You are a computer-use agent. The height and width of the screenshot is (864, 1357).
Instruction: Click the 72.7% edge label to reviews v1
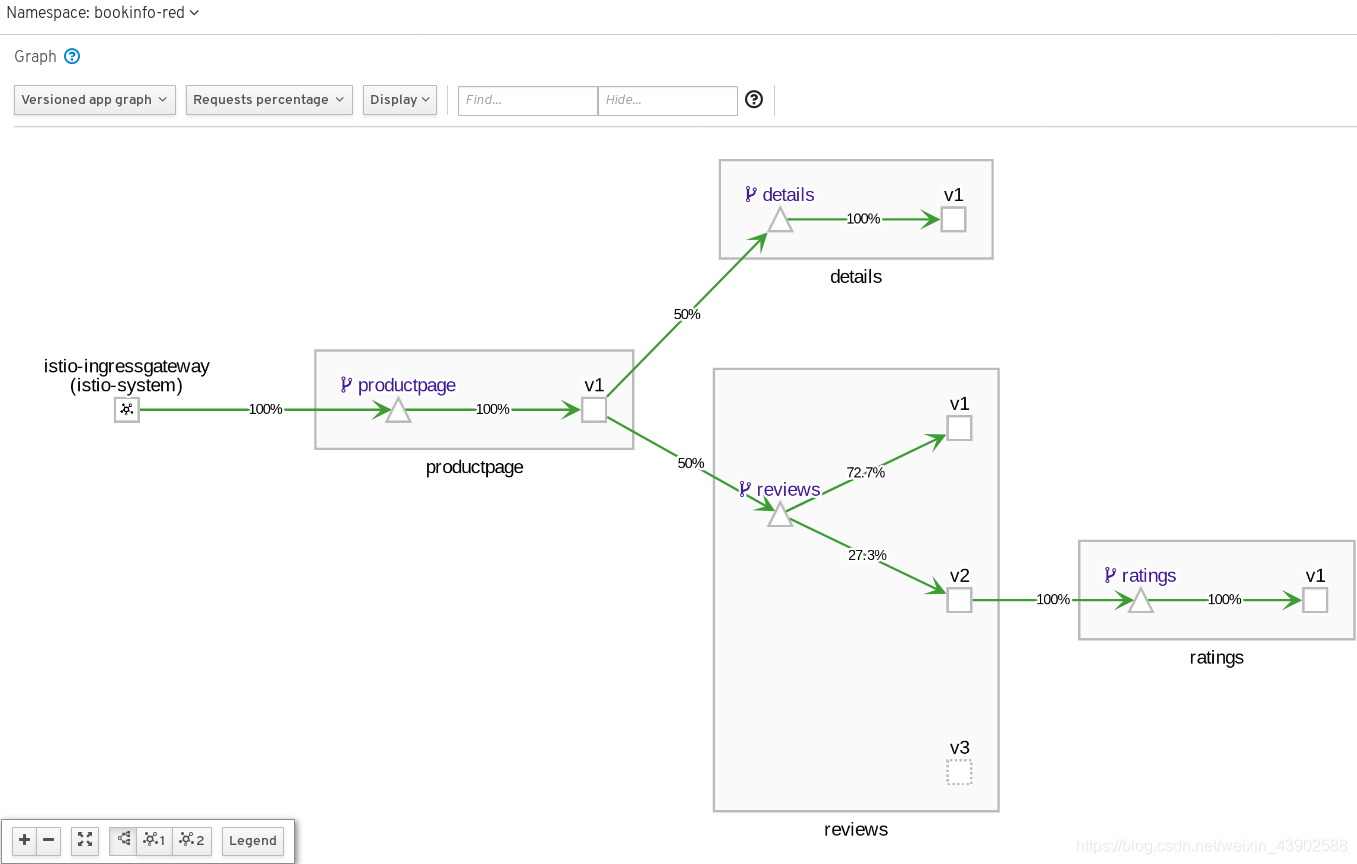pyautogui.click(x=866, y=473)
